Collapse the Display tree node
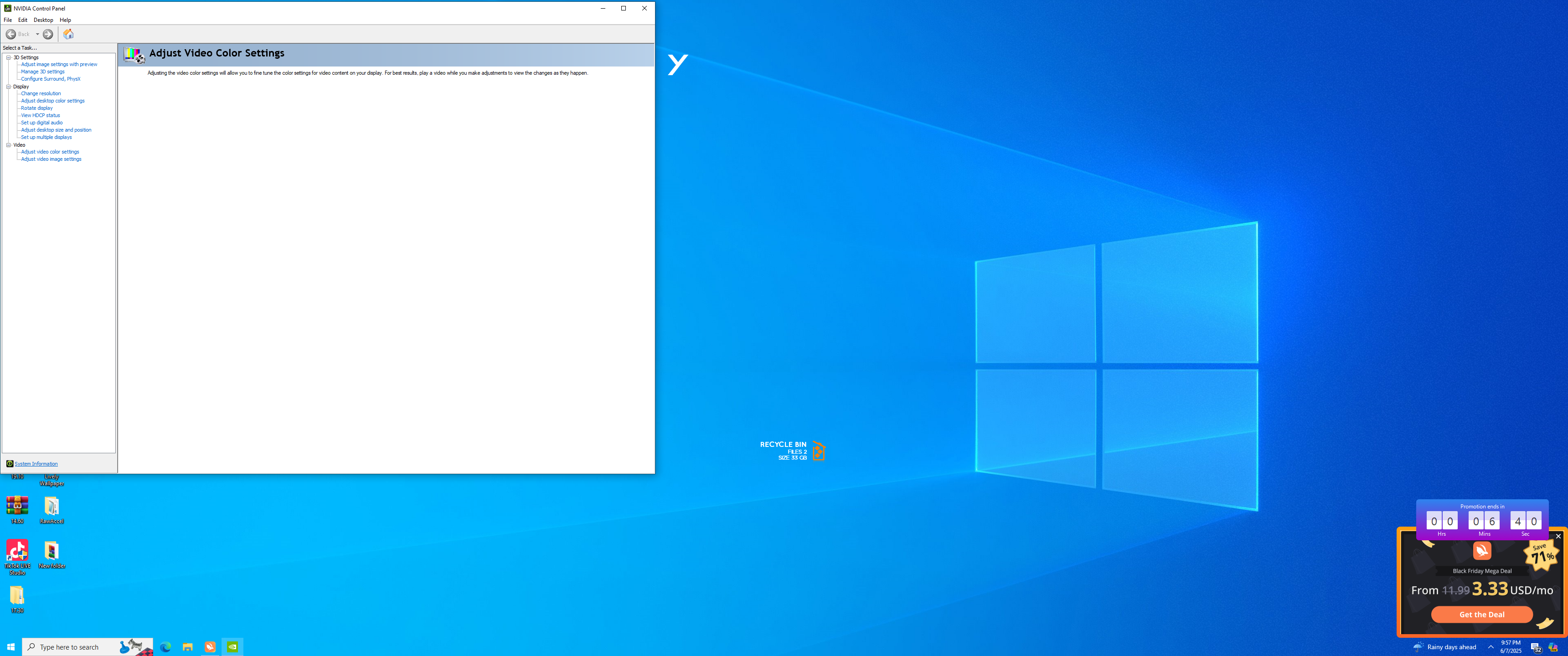The image size is (1568, 656). (9, 87)
